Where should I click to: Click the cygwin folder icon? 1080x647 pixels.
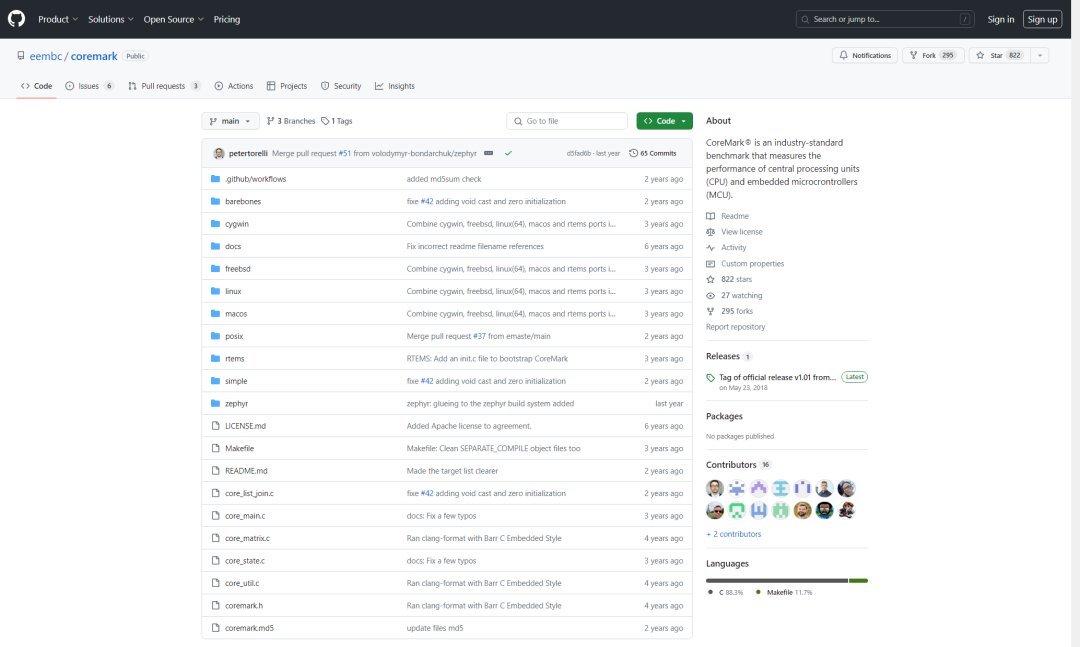pos(216,224)
